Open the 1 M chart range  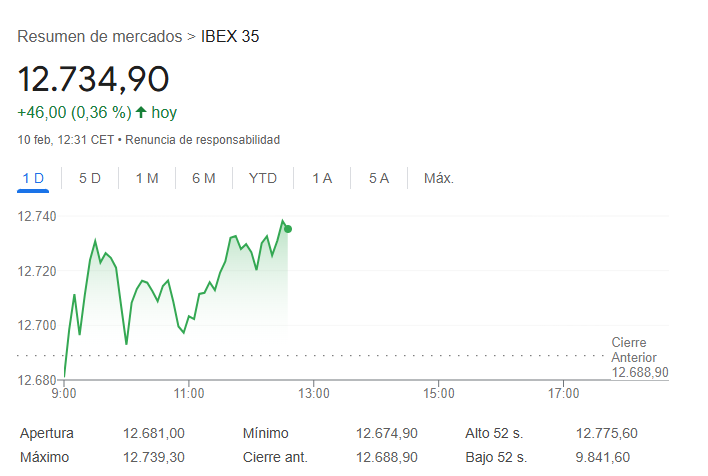(147, 178)
